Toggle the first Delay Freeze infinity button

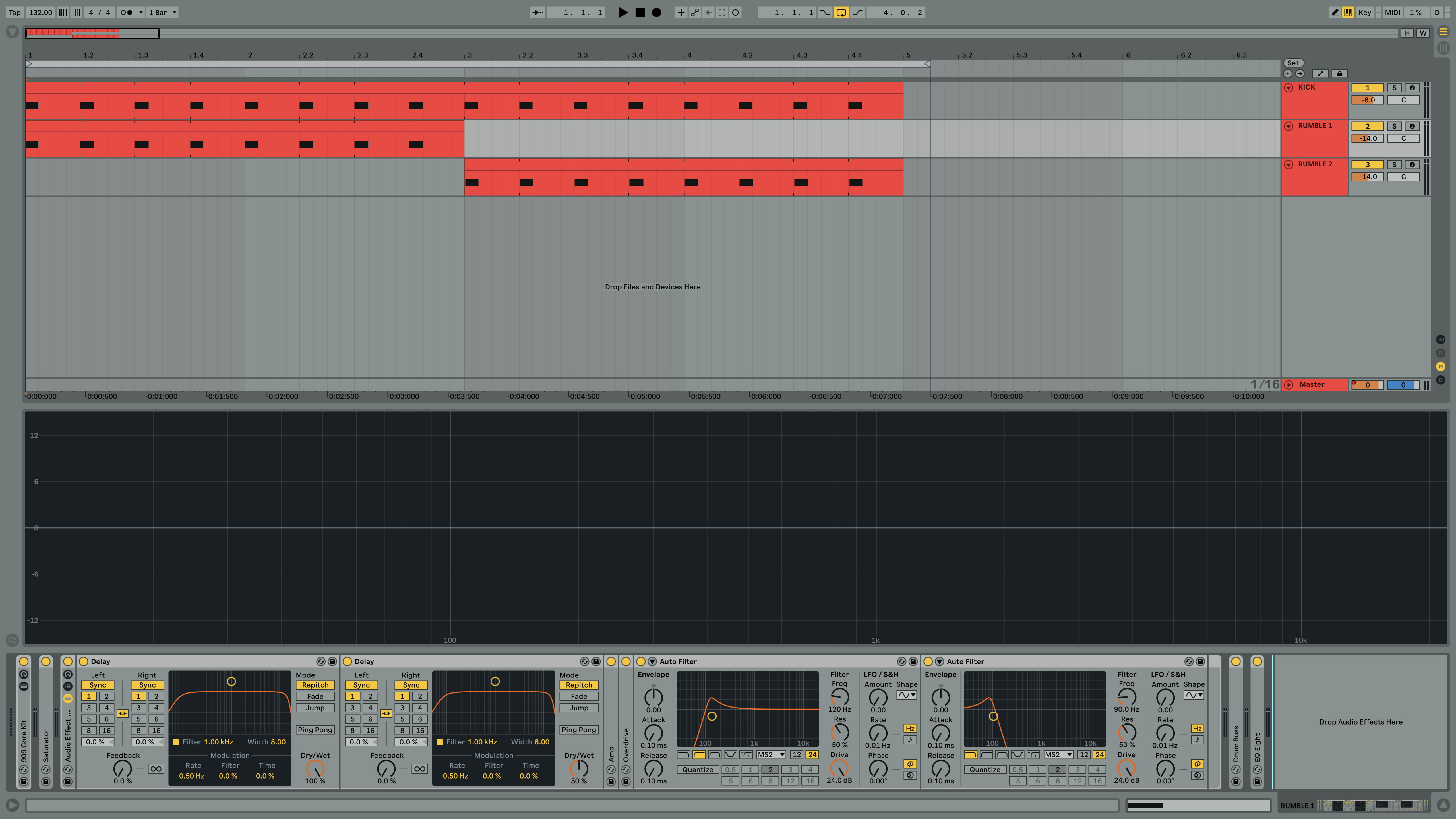tap(156, 769)
